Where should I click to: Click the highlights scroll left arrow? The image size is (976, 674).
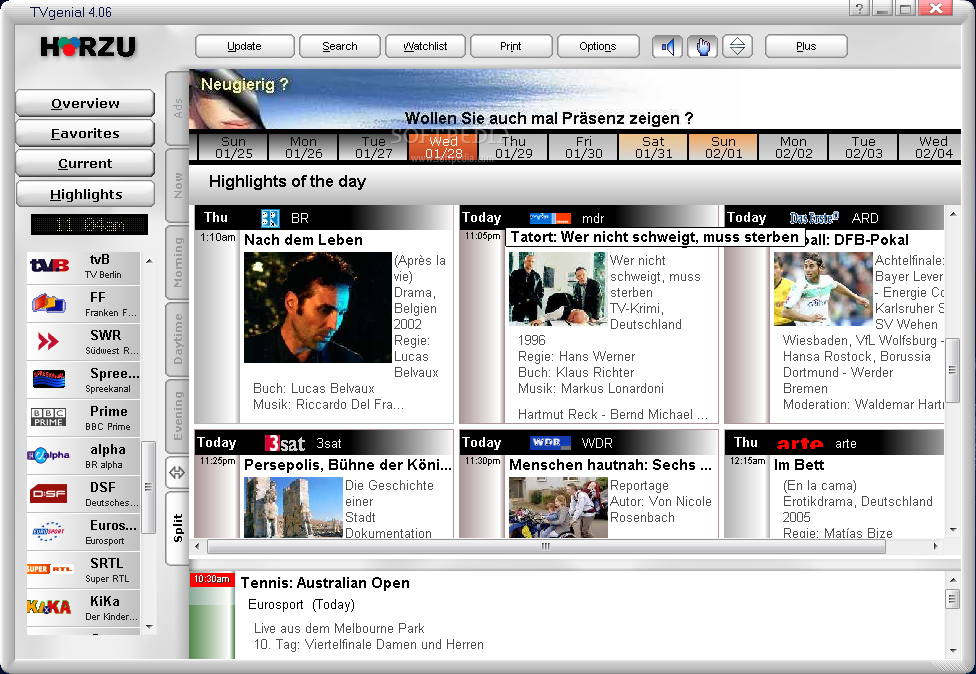pyautogui.click(x=197, y=546)
